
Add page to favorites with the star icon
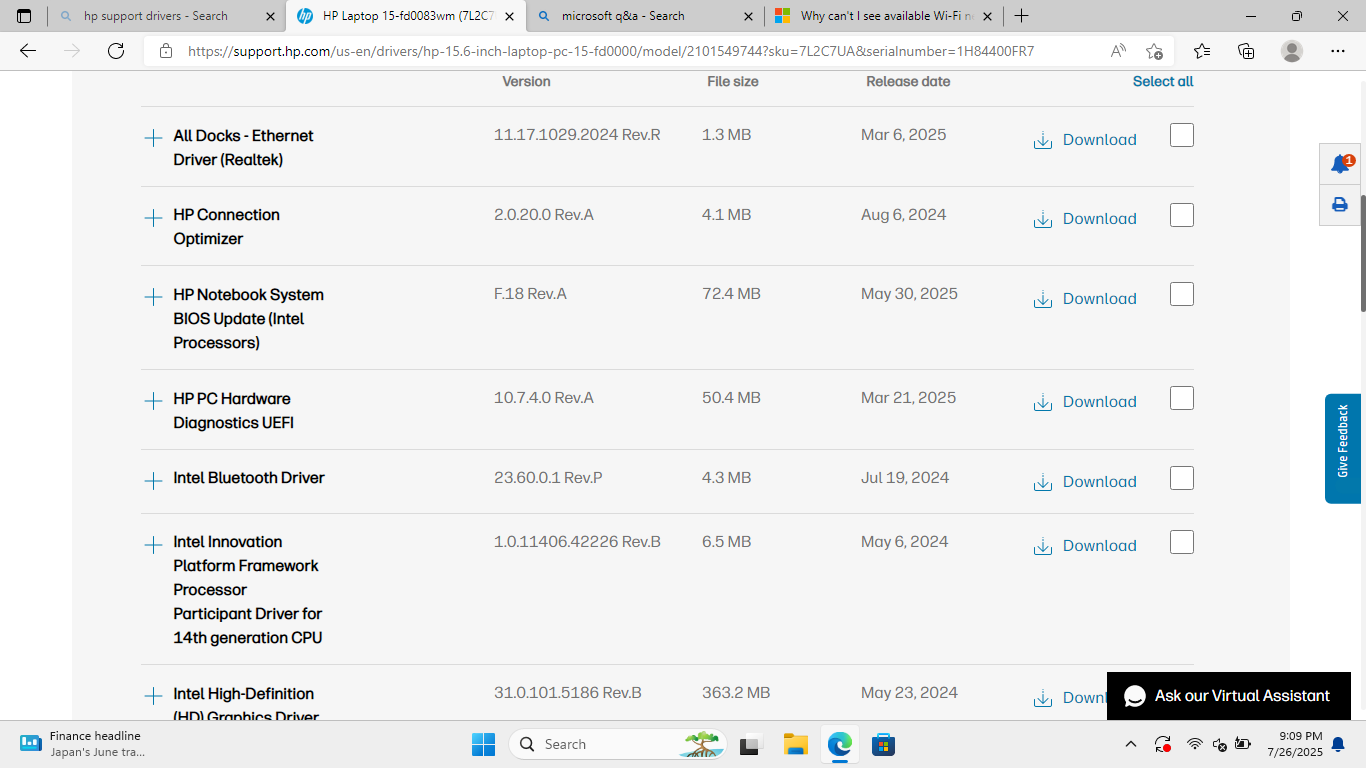pyautogui.click(x=1154, y=51)
